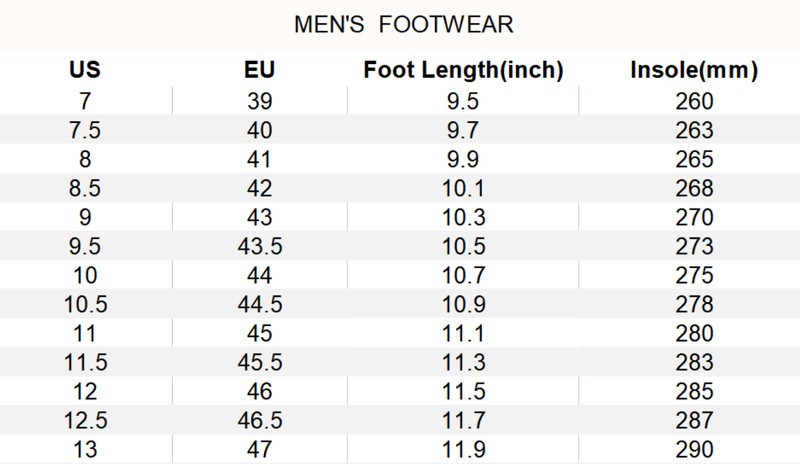Click the Insole(mm) column header
This screenshot has height=464, width=800.
click(694, 72)
